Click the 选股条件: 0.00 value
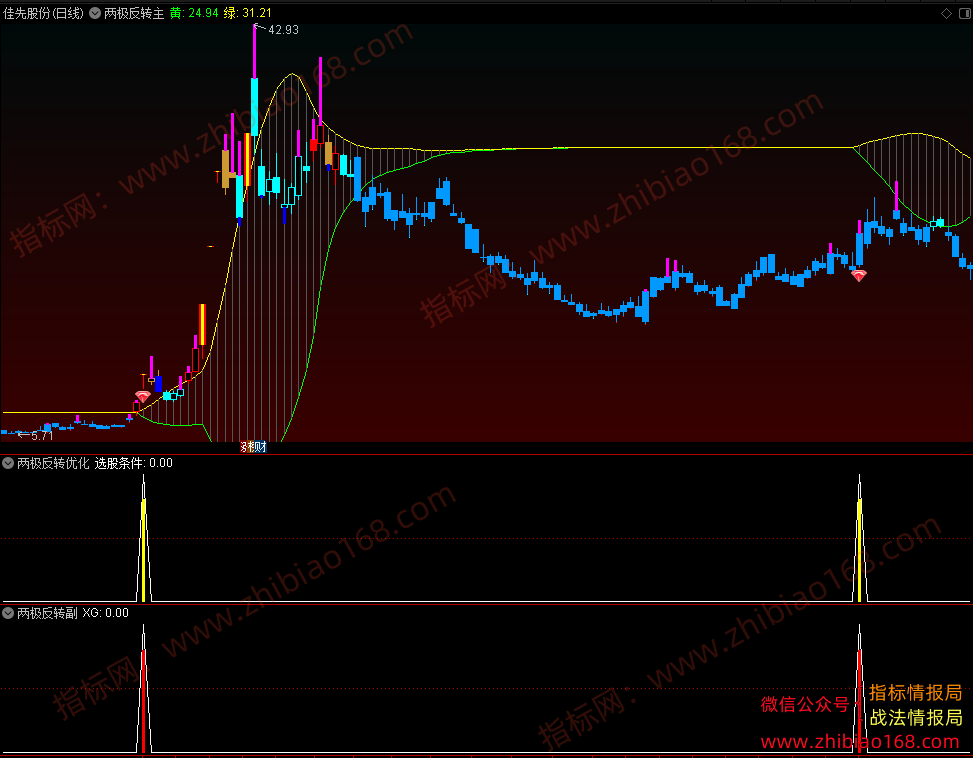973x758 pixels. click(133, 463)
